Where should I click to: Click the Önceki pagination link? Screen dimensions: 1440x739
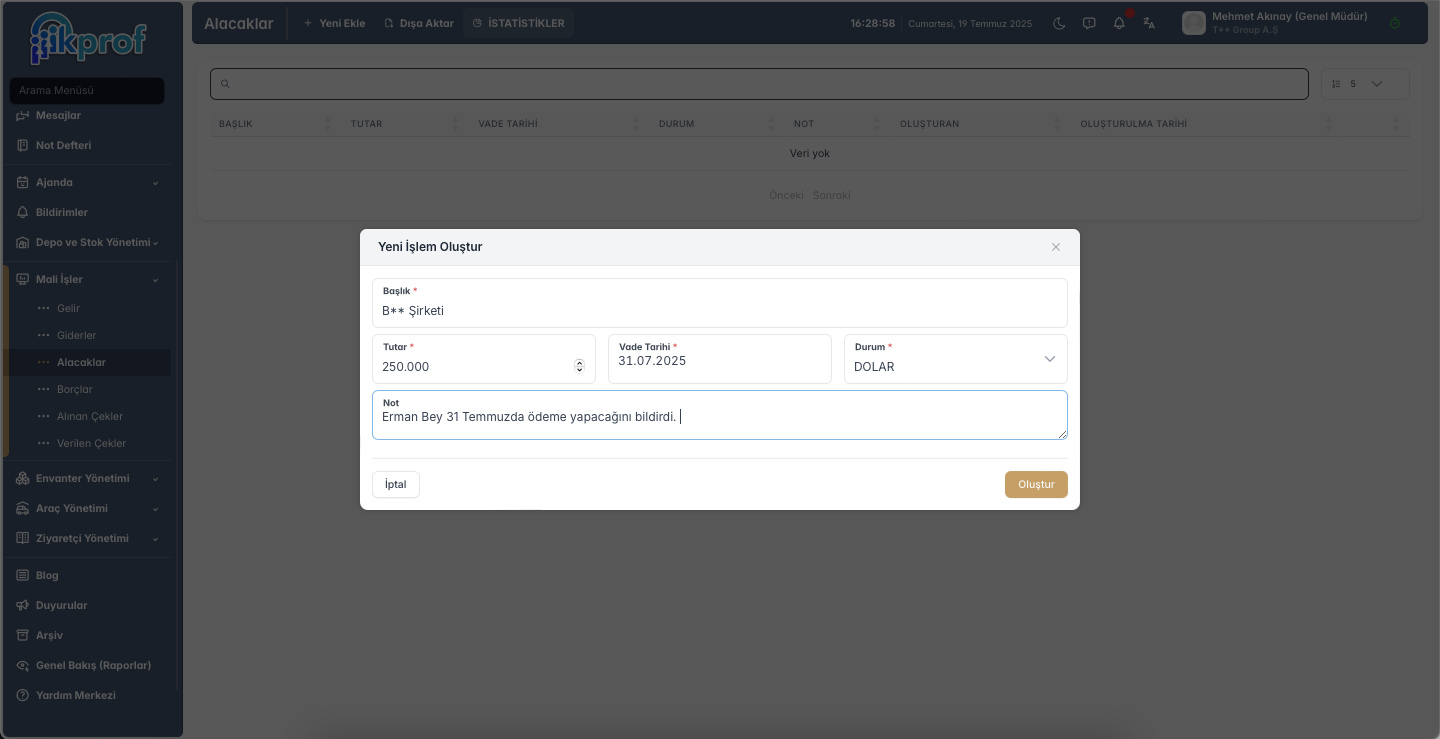[786, 195]
